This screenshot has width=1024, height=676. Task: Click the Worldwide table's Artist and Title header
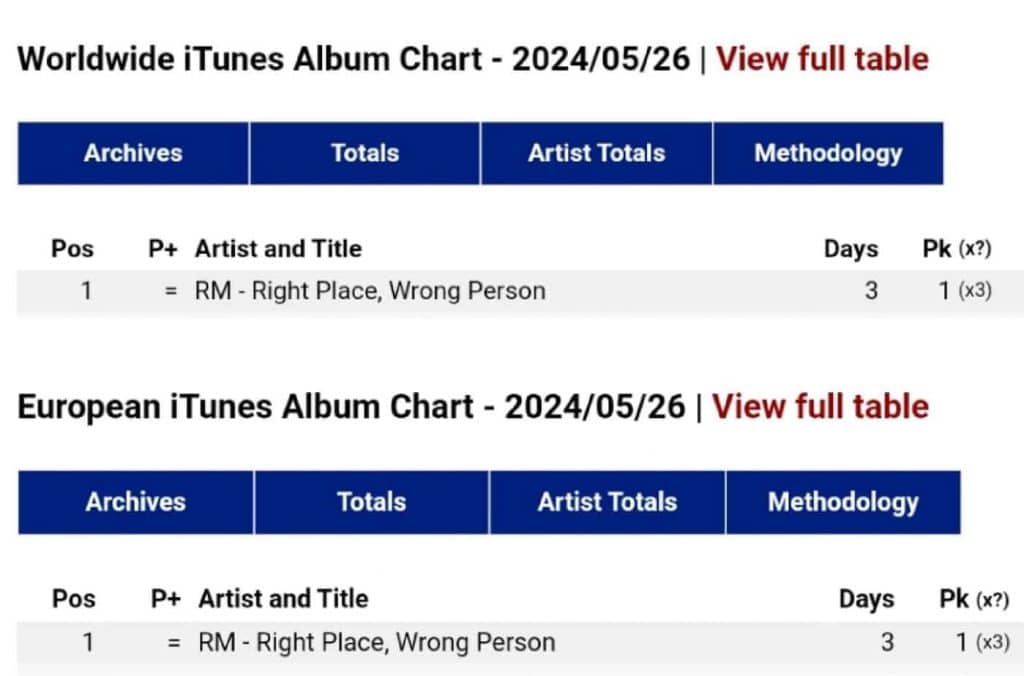click(278, 249)
